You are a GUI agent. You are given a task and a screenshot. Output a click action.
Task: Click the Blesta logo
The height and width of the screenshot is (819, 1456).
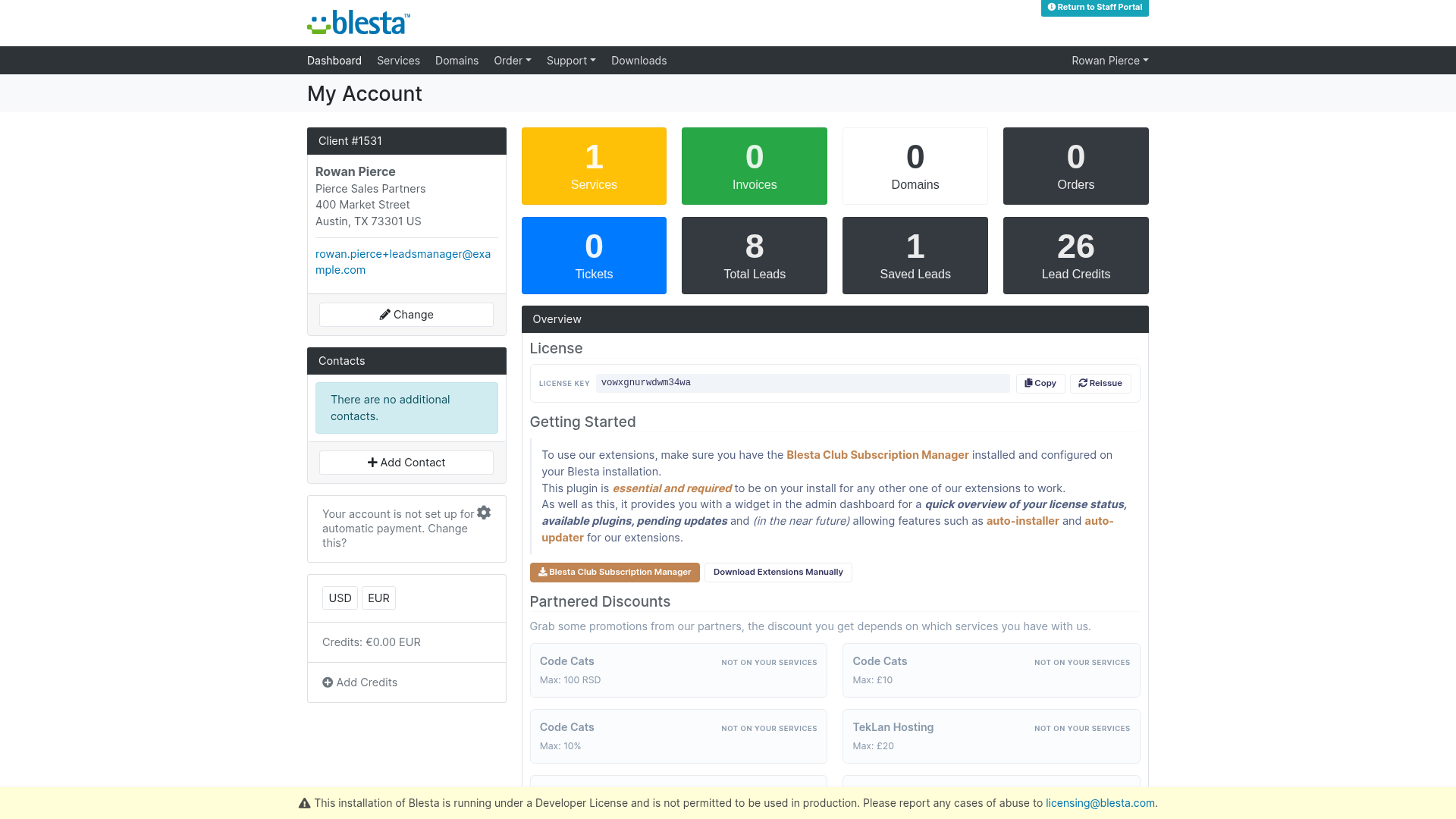[359, 23]
